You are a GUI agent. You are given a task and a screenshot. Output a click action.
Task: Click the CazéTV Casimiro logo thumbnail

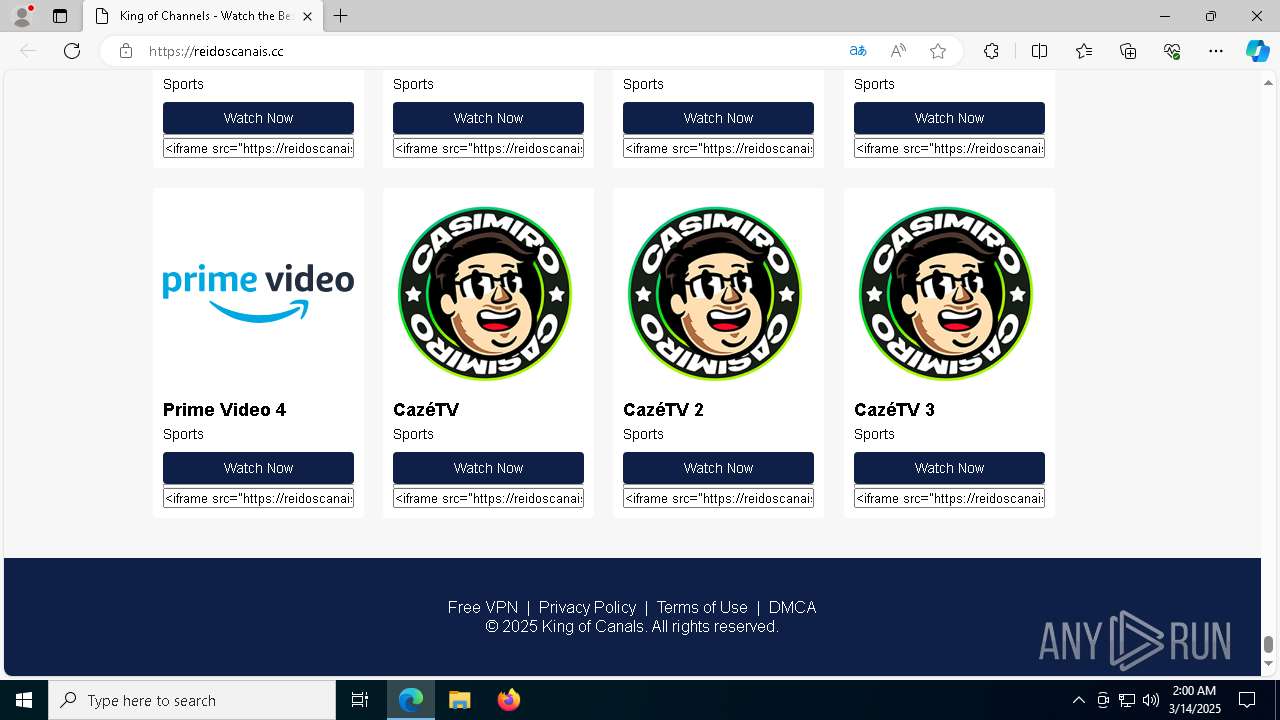click(x=485, y=293)
